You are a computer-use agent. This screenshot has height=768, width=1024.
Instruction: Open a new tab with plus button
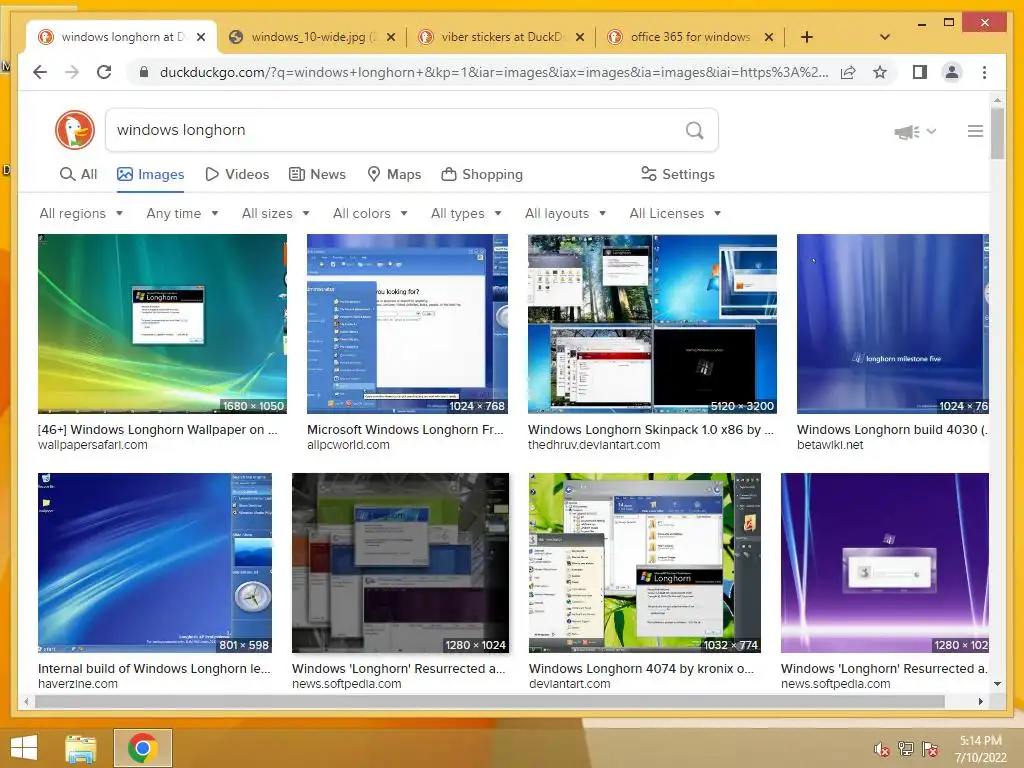tap(807, 37)
